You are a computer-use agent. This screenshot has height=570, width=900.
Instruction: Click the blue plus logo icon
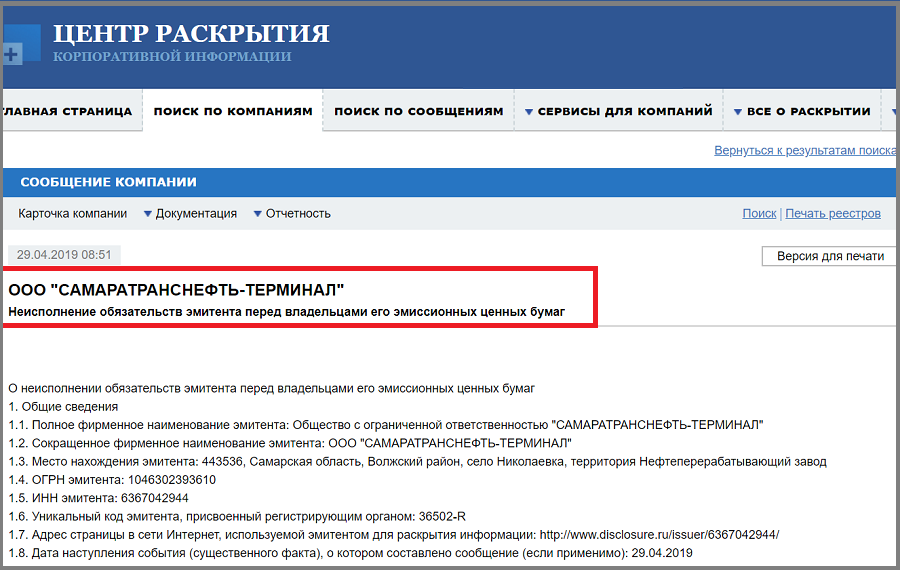click(21, 44)
